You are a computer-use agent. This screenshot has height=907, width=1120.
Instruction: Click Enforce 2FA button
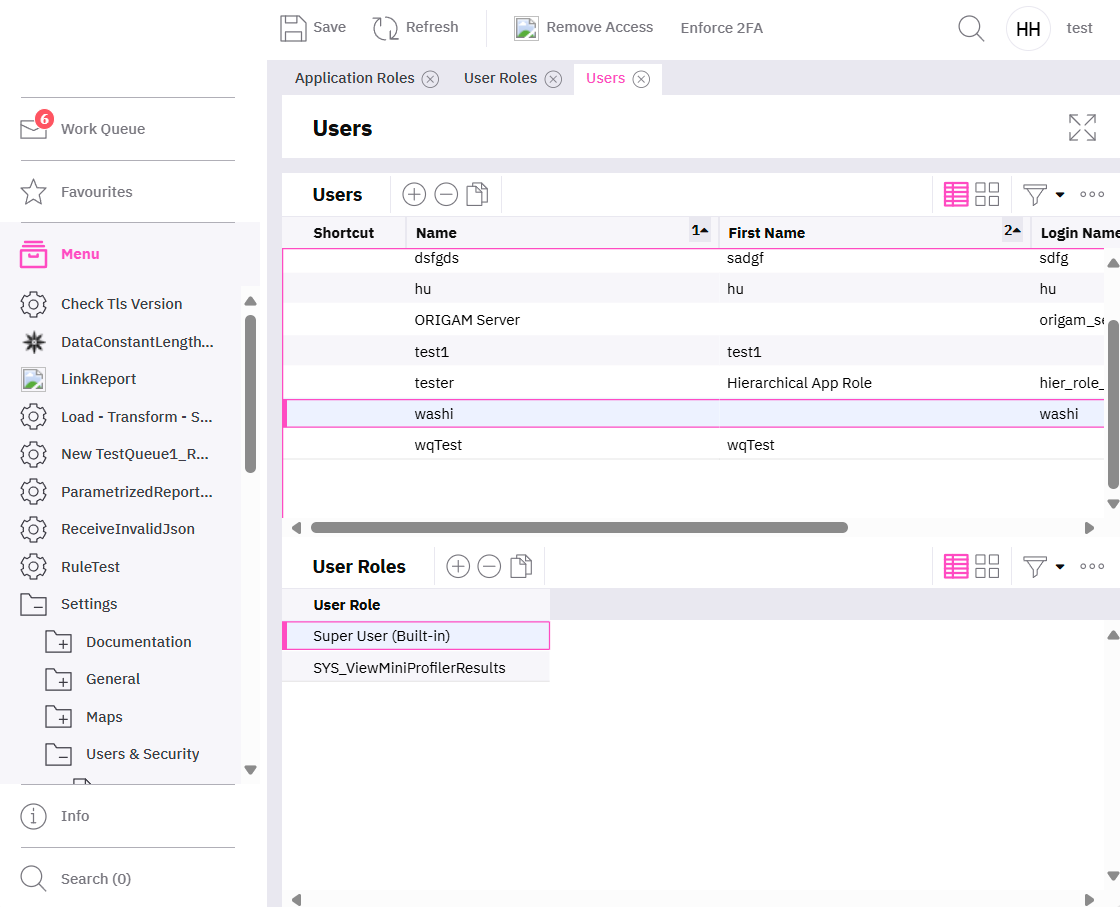click(x=721, y=28)
